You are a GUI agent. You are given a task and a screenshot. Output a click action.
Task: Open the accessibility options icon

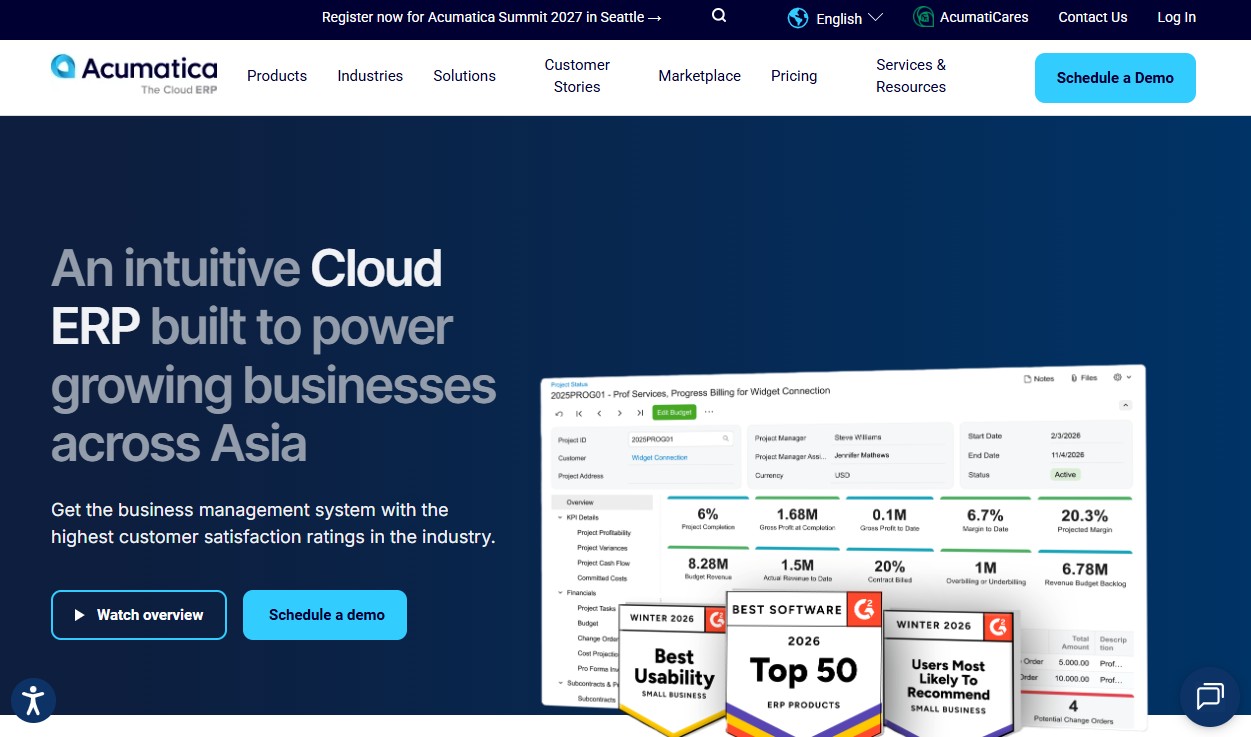click(x=33, y=699)
